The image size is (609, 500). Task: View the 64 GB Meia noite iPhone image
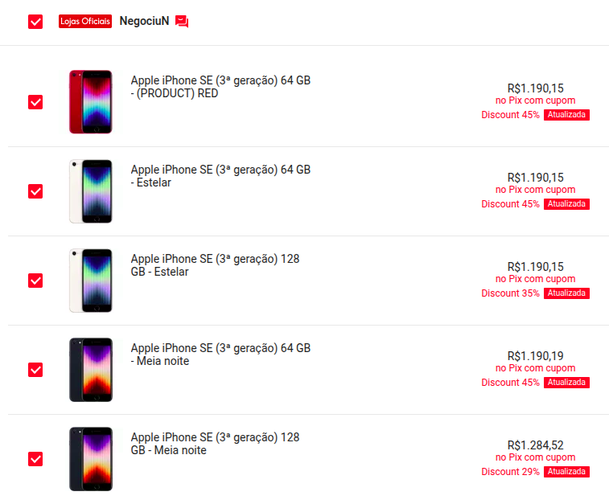tap(91, 370)
